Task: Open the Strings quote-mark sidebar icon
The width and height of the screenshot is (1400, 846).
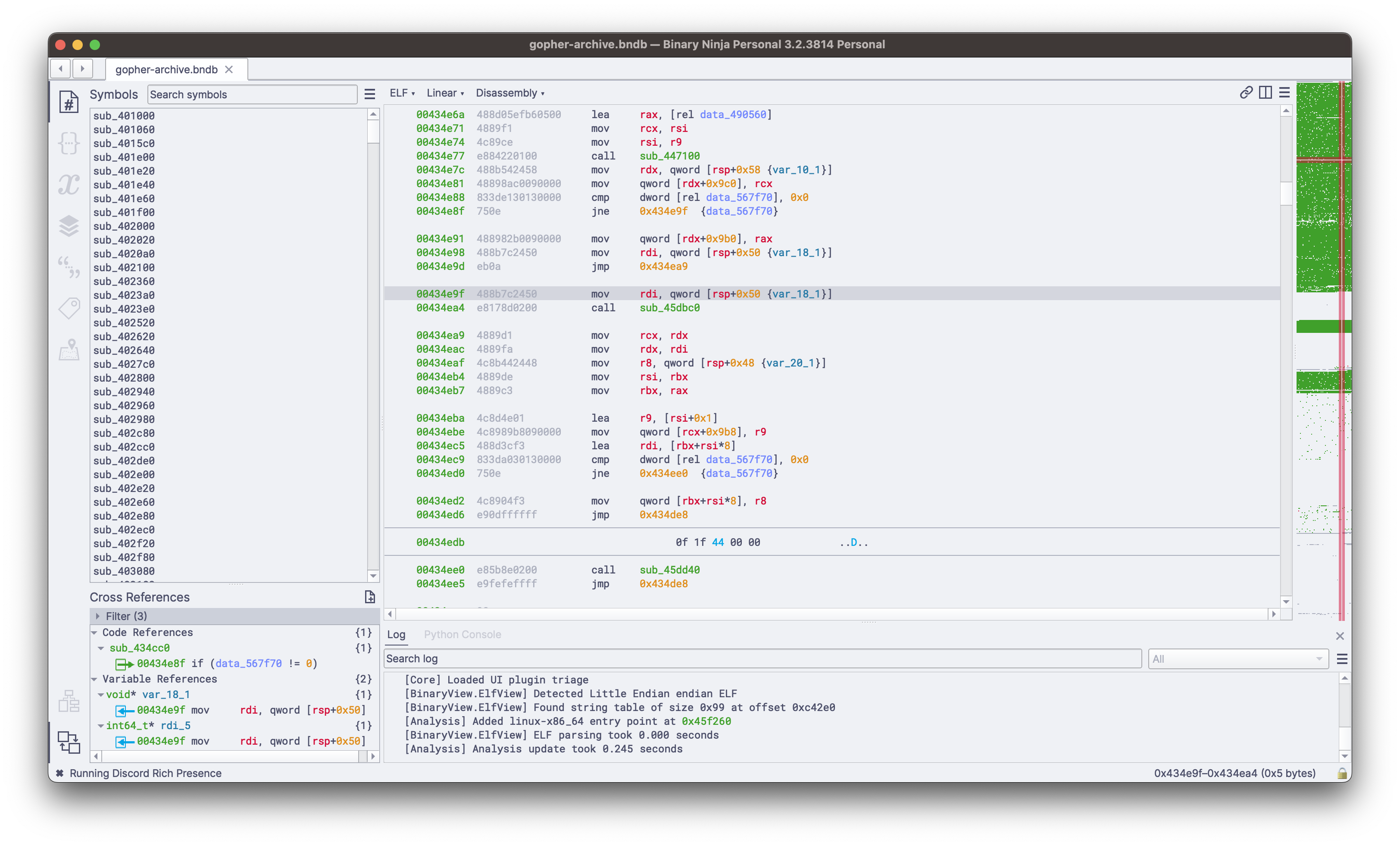Action: (69, 266)
